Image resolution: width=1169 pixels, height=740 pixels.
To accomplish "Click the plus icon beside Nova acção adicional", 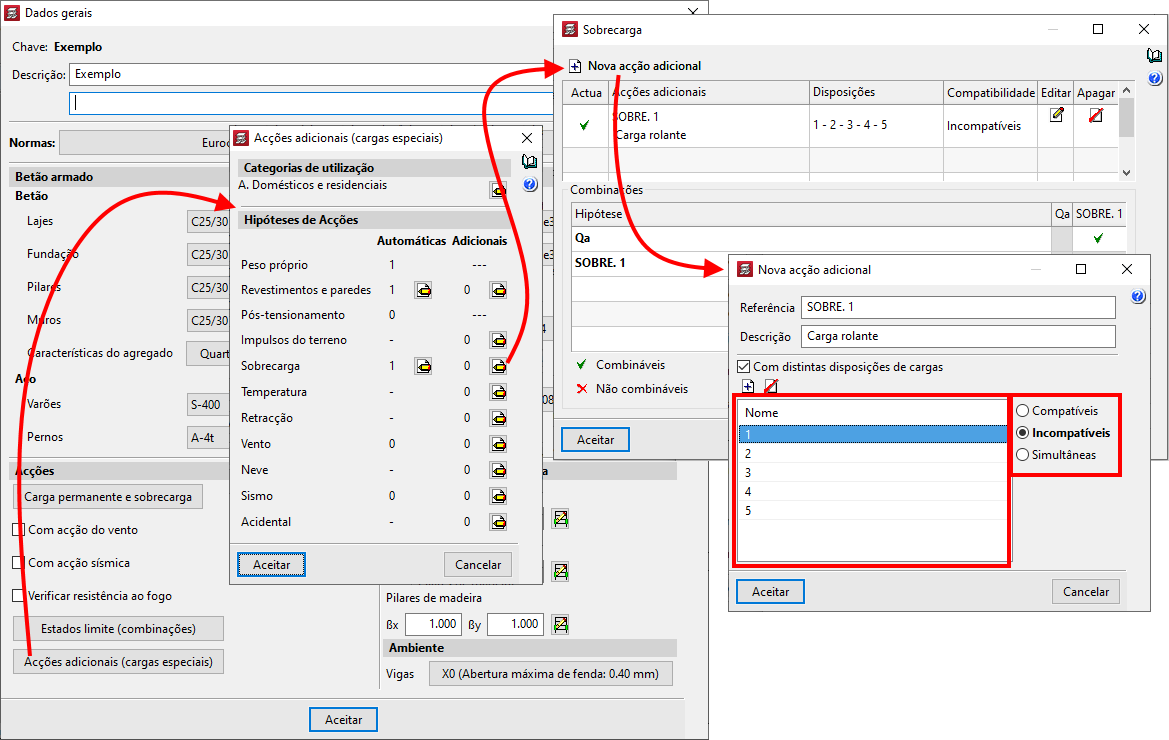I will [575, 66].
